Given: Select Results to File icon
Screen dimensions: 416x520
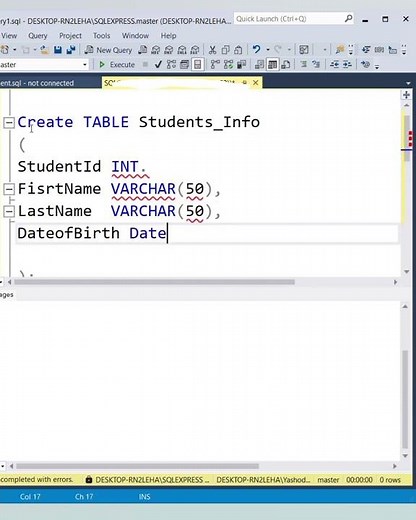Looking at the screenshot, I should [x=286, y=64].
